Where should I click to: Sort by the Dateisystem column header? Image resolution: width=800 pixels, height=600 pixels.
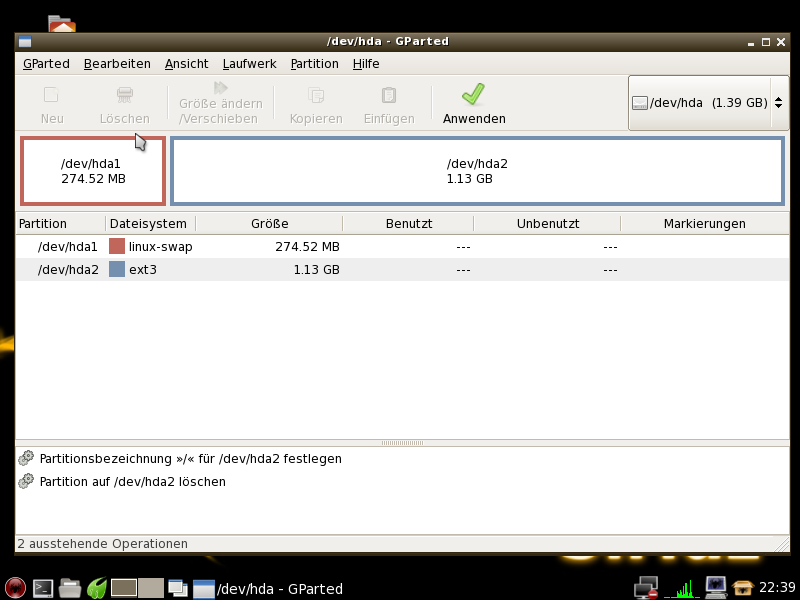[x=151, y=223]
